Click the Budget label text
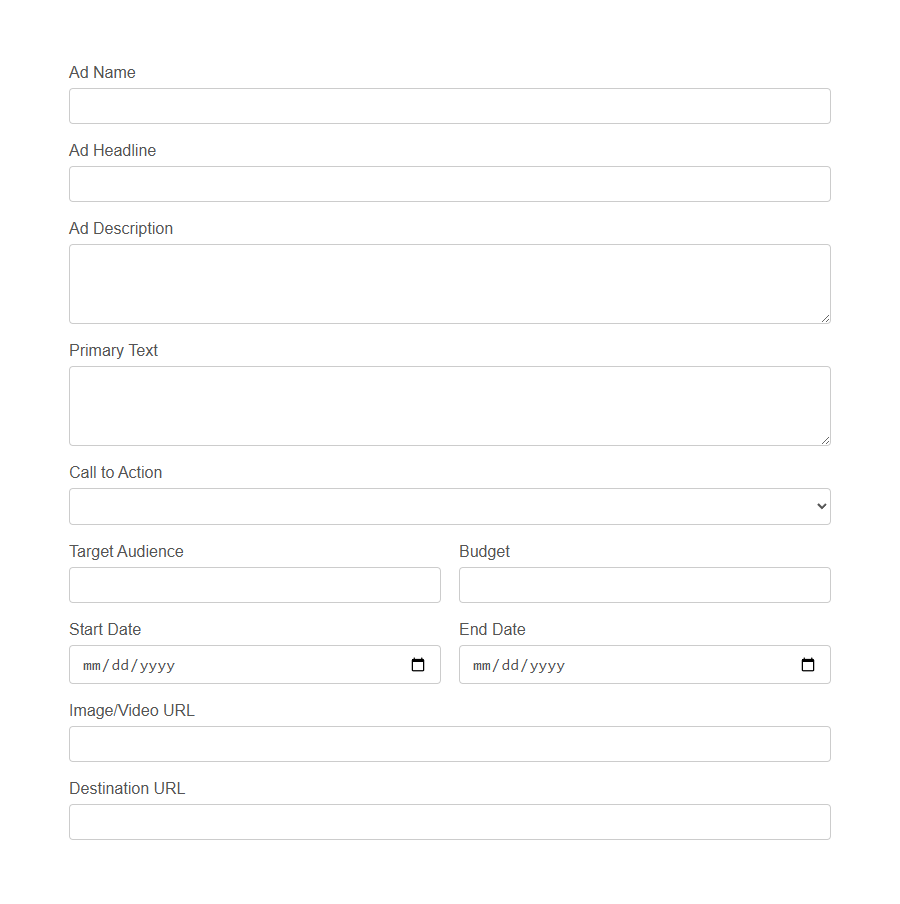This screenshot has width=900, height=904. tap(484, 551)
